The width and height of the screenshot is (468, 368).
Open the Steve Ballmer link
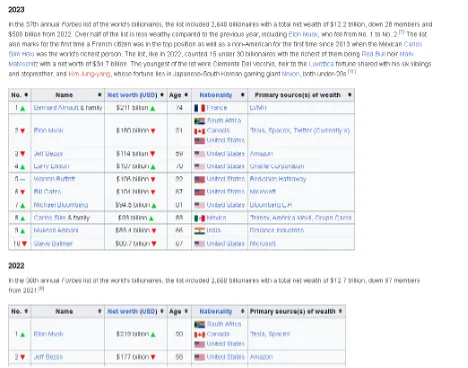click(x=53, y=244)
